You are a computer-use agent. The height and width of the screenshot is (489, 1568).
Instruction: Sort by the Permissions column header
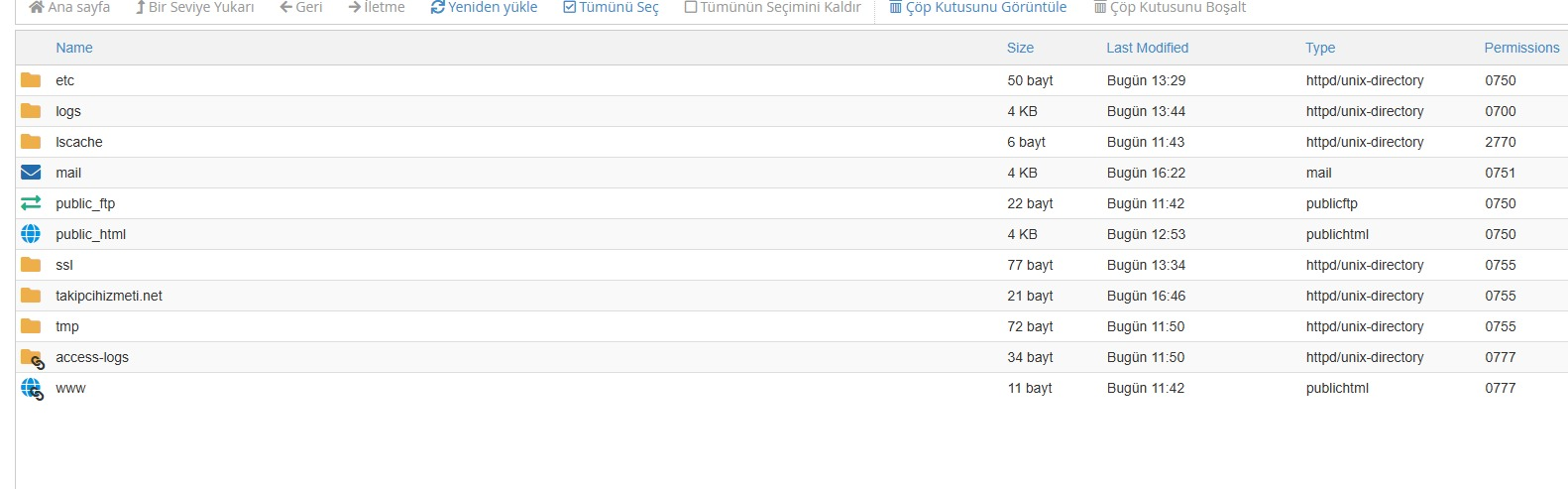tap(1521, 48)
